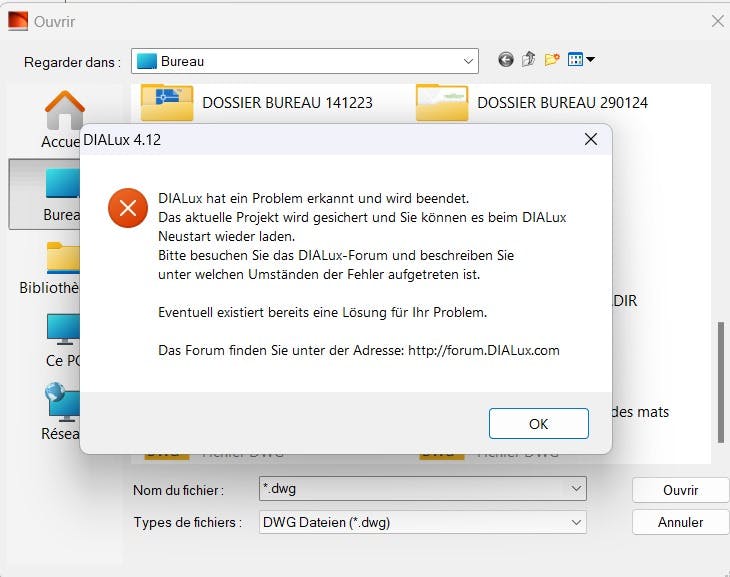Close the Ouvrir file dialog

tap(717, 21)
